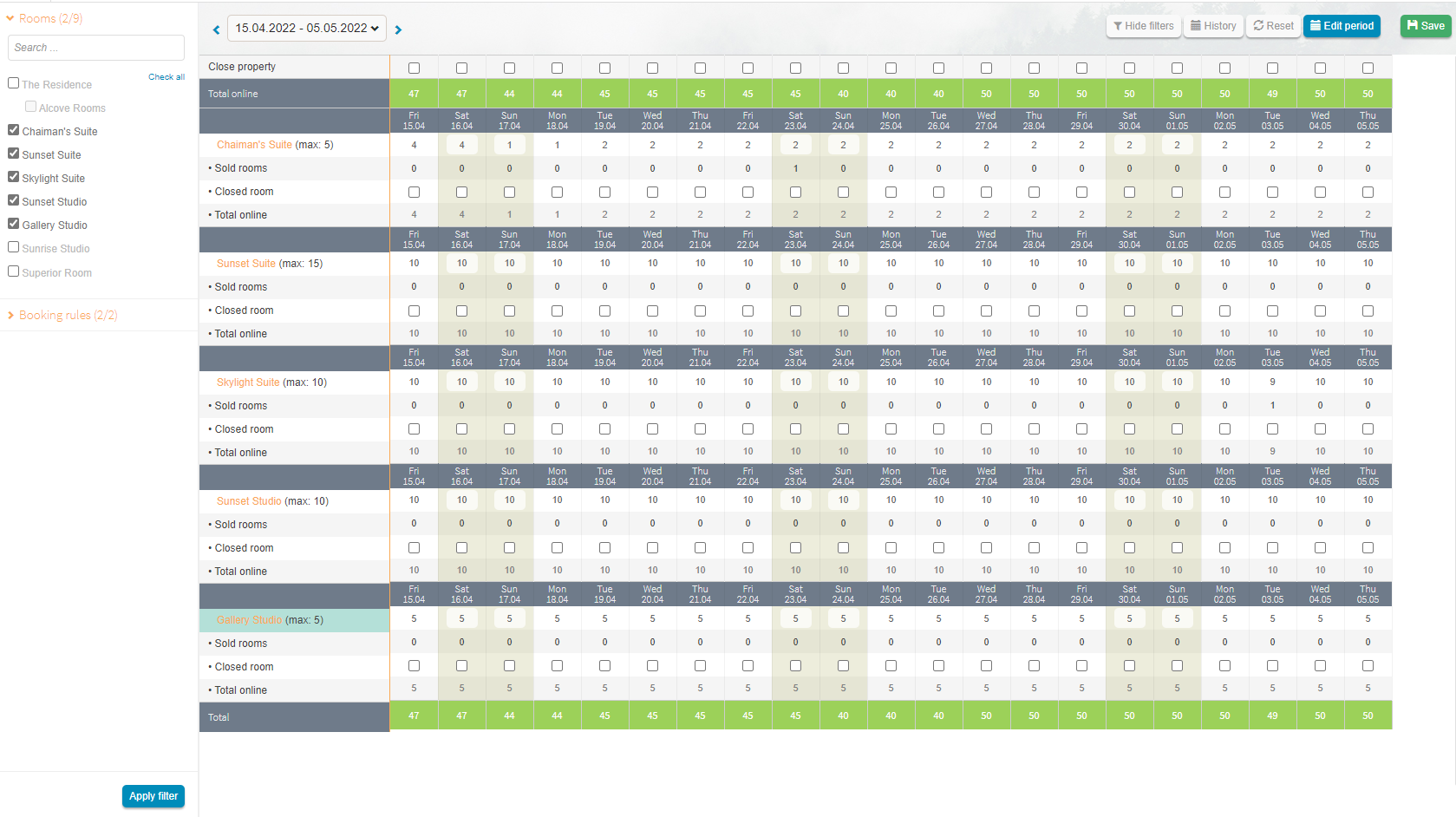Click the Hide filters button

tap(1144, 26)
